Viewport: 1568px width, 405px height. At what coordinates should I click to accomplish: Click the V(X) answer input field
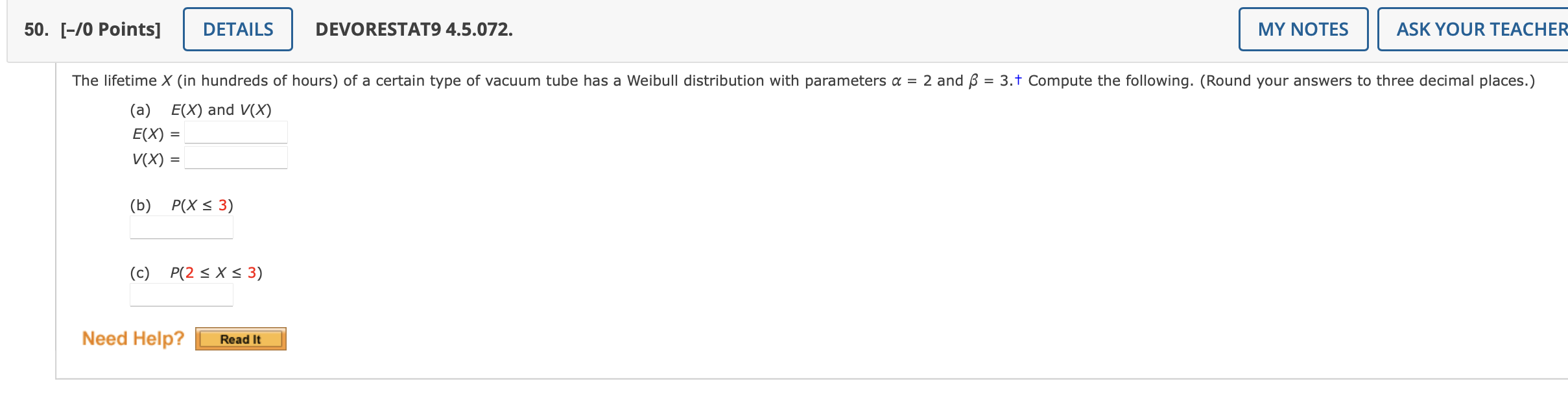(x=235, y=156)
